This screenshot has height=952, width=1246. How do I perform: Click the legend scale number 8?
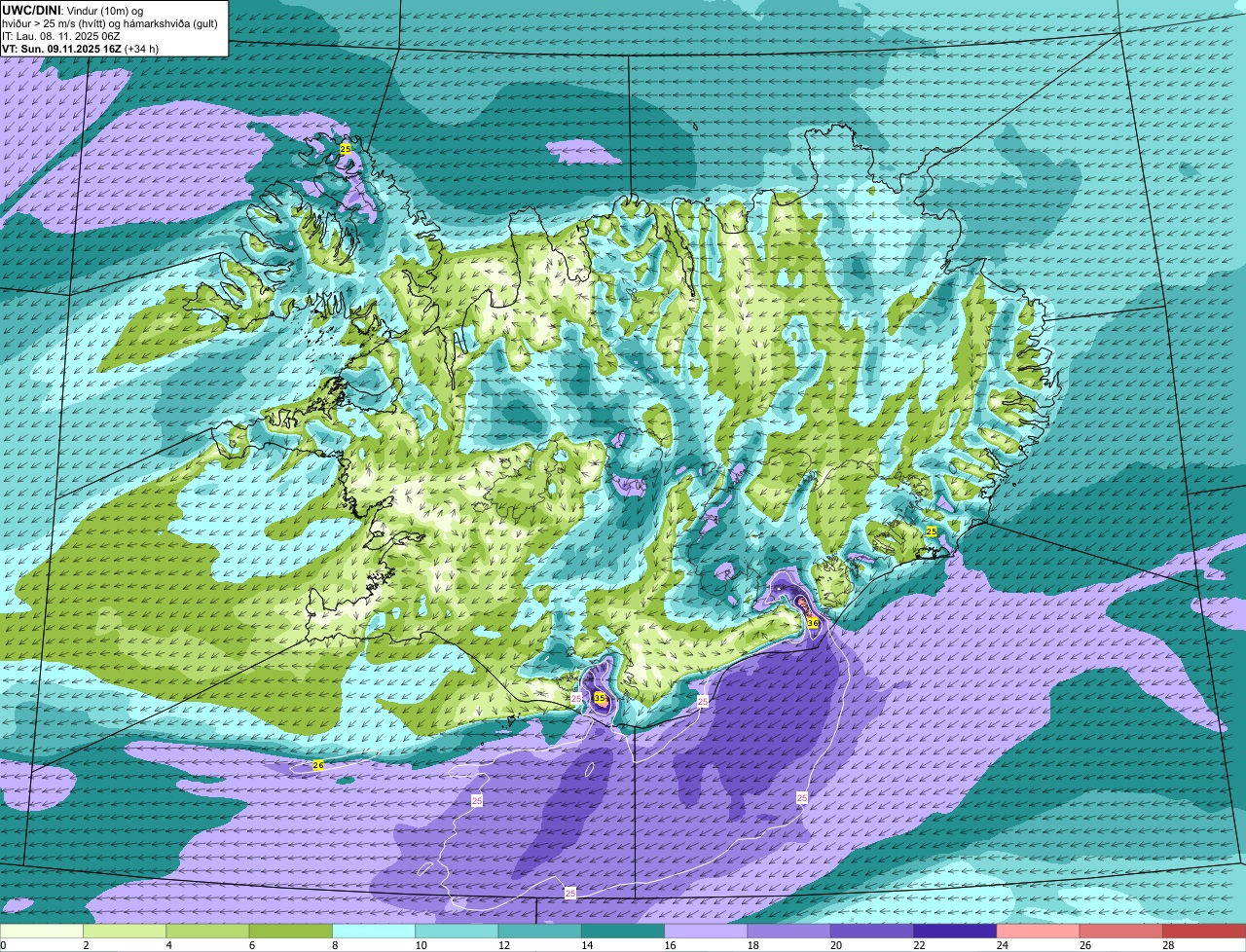(x=336, y=945)
